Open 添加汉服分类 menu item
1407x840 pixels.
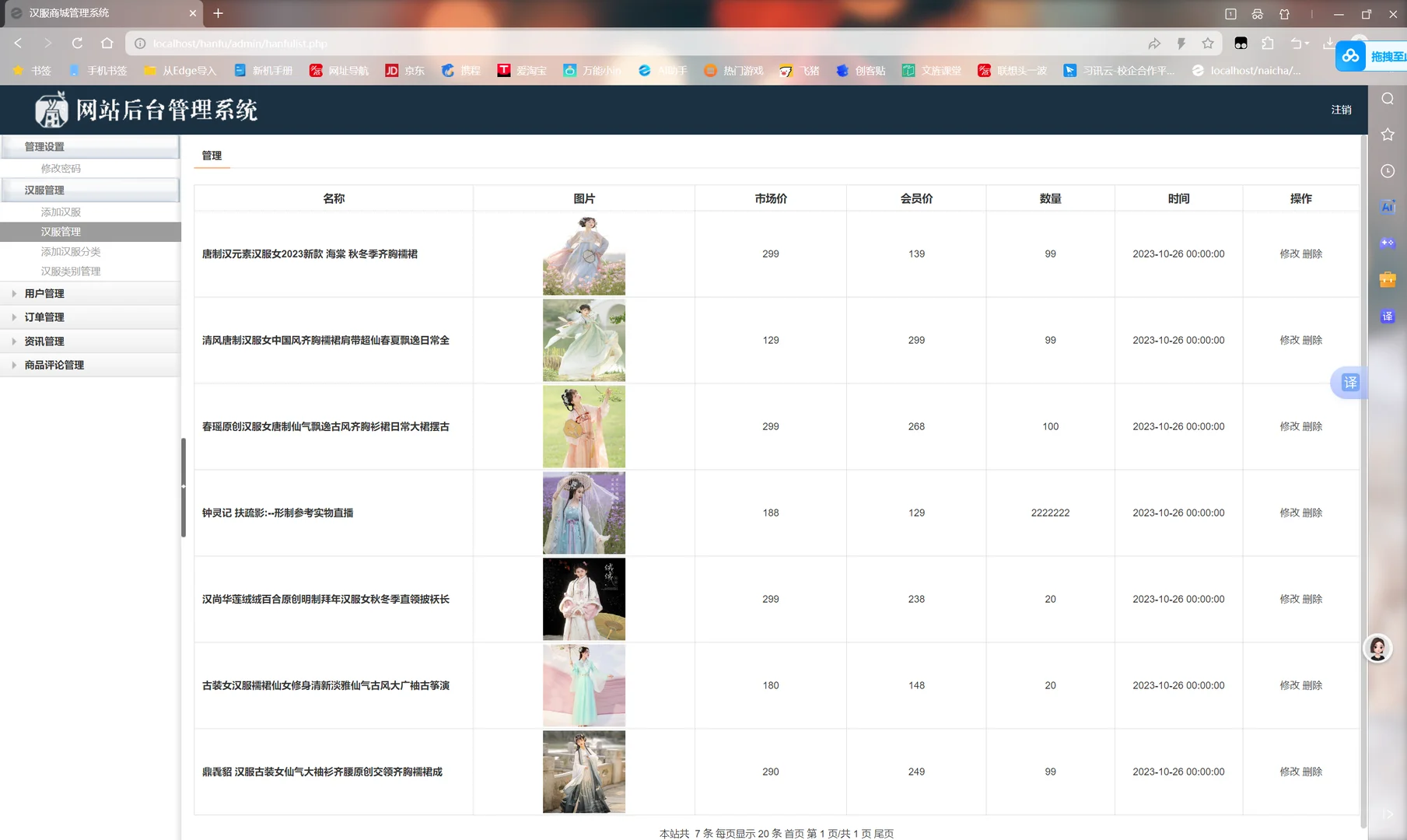71,252
